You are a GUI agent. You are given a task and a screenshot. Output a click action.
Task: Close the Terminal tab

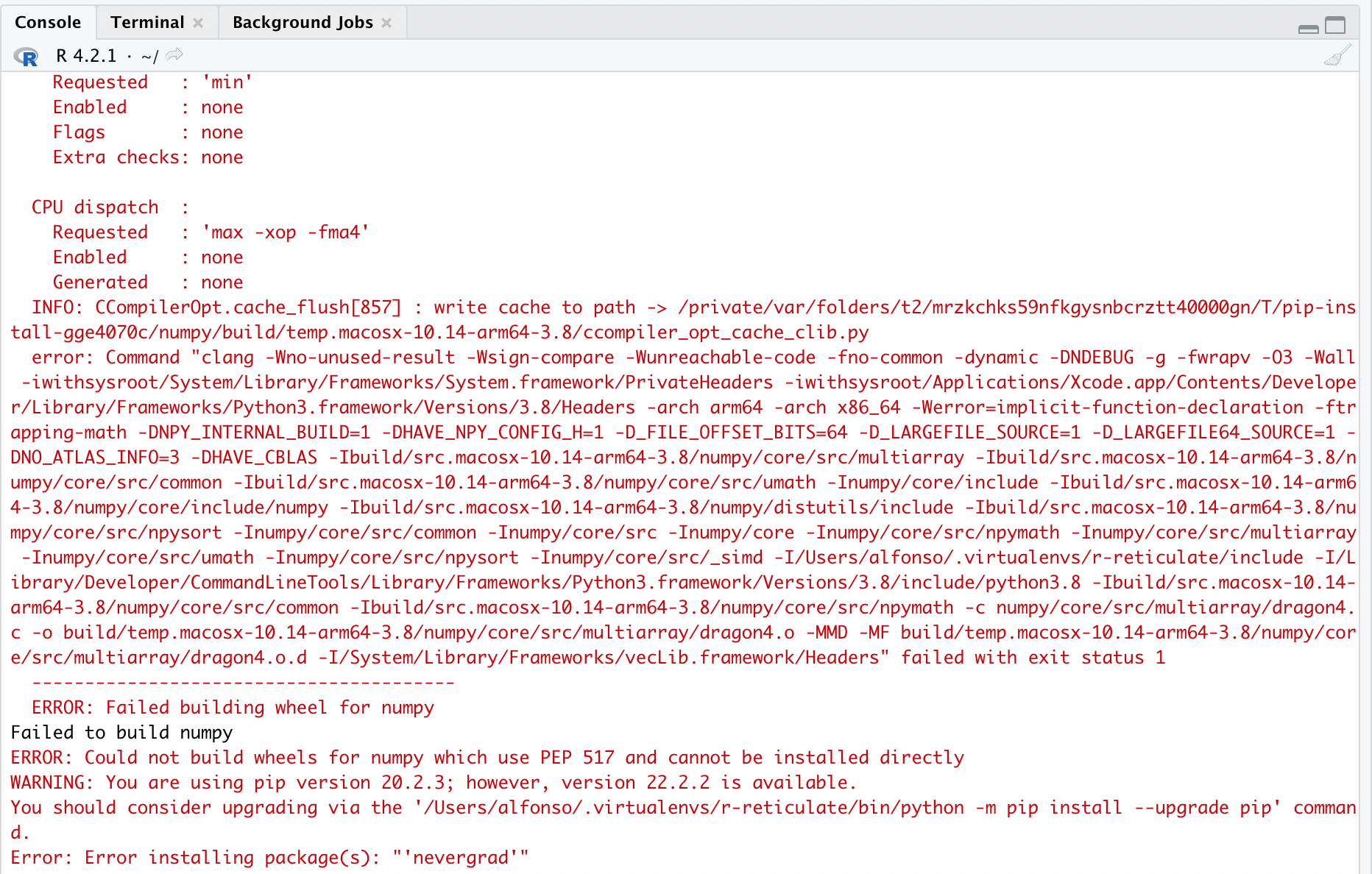tap(197, 22)
